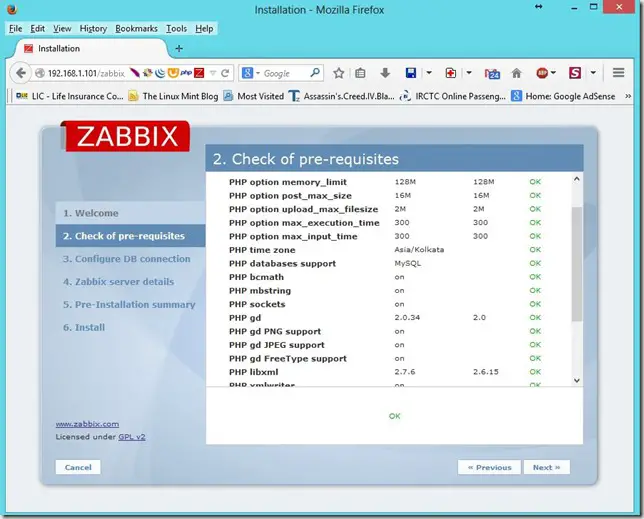Show more bookmarks chevron
Viewport: 644px width, 519px height.
[x=628, y=96]
